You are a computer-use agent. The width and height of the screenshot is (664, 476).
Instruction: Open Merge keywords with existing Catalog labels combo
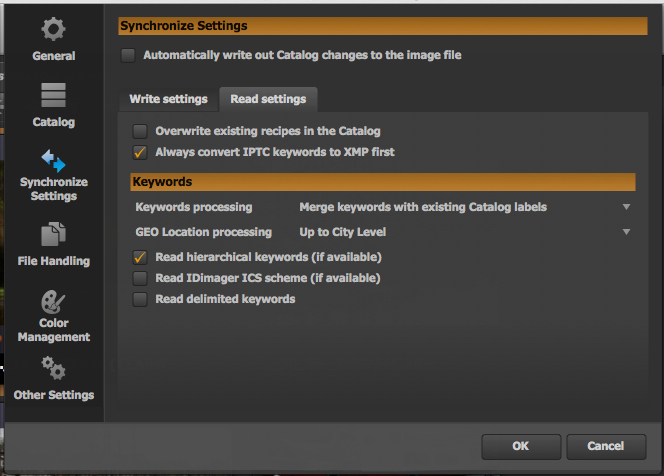[465, 207]
